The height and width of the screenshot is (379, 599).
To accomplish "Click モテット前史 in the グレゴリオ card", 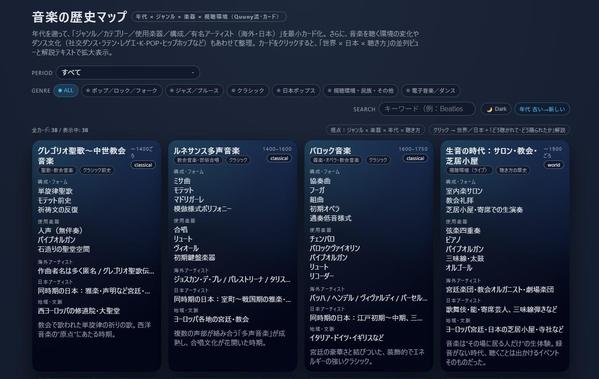I will coord(54,200).
